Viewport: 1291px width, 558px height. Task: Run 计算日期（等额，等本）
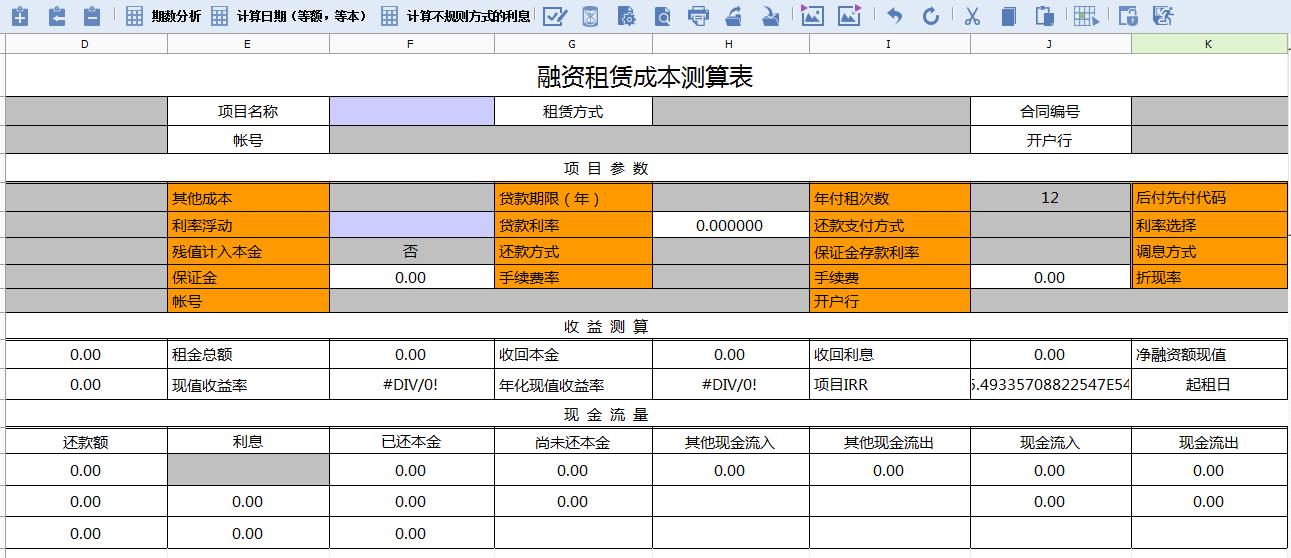tap(290, 16)
